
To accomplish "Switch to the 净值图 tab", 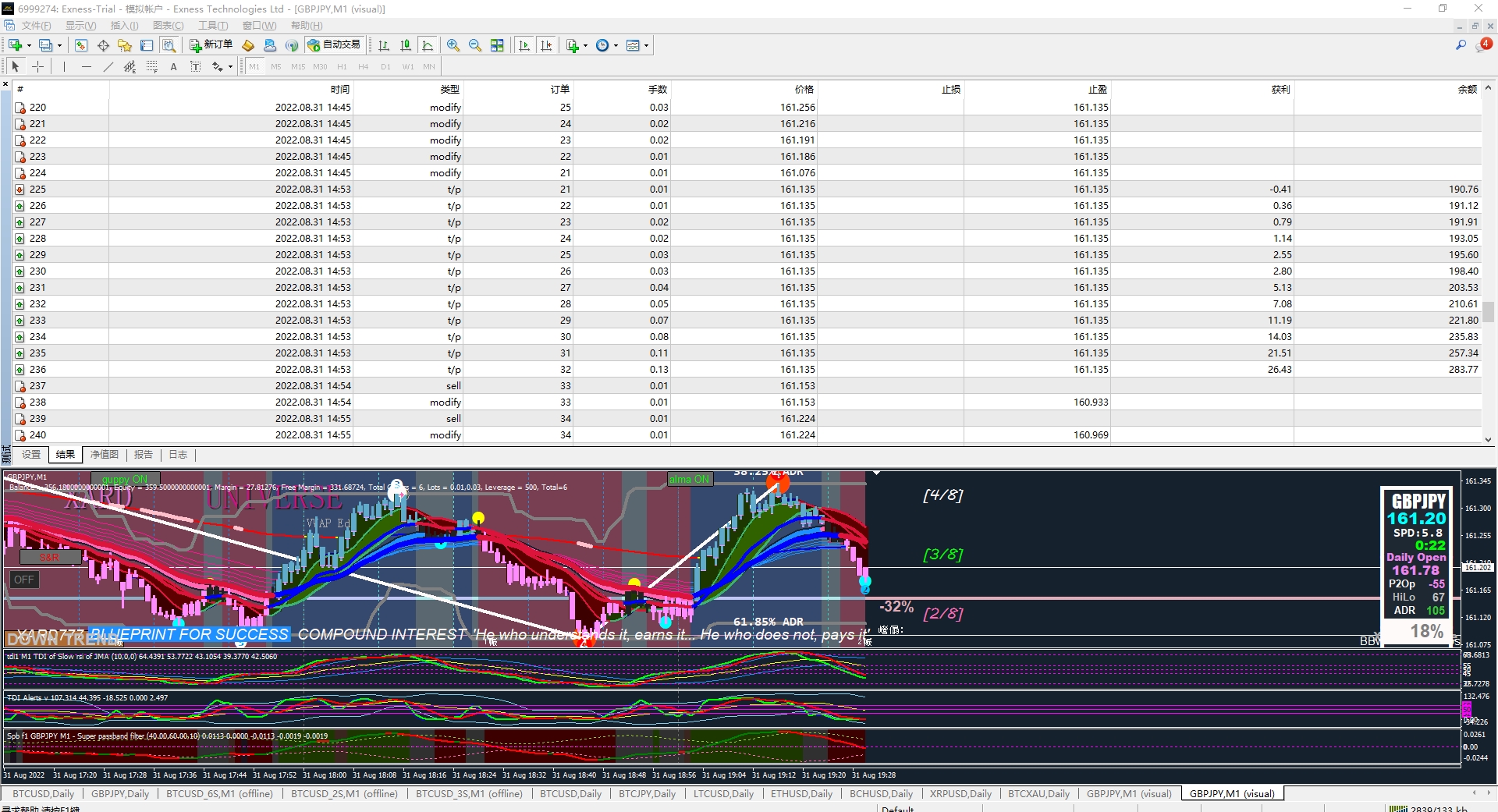I will [x=104, y=454].
